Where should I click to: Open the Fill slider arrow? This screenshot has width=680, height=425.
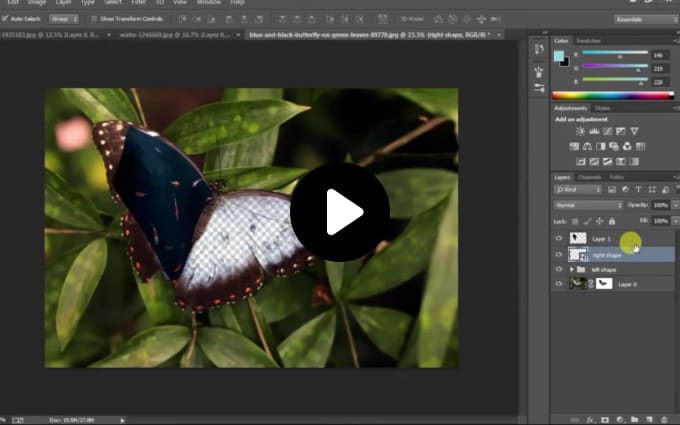coord(675,221)
